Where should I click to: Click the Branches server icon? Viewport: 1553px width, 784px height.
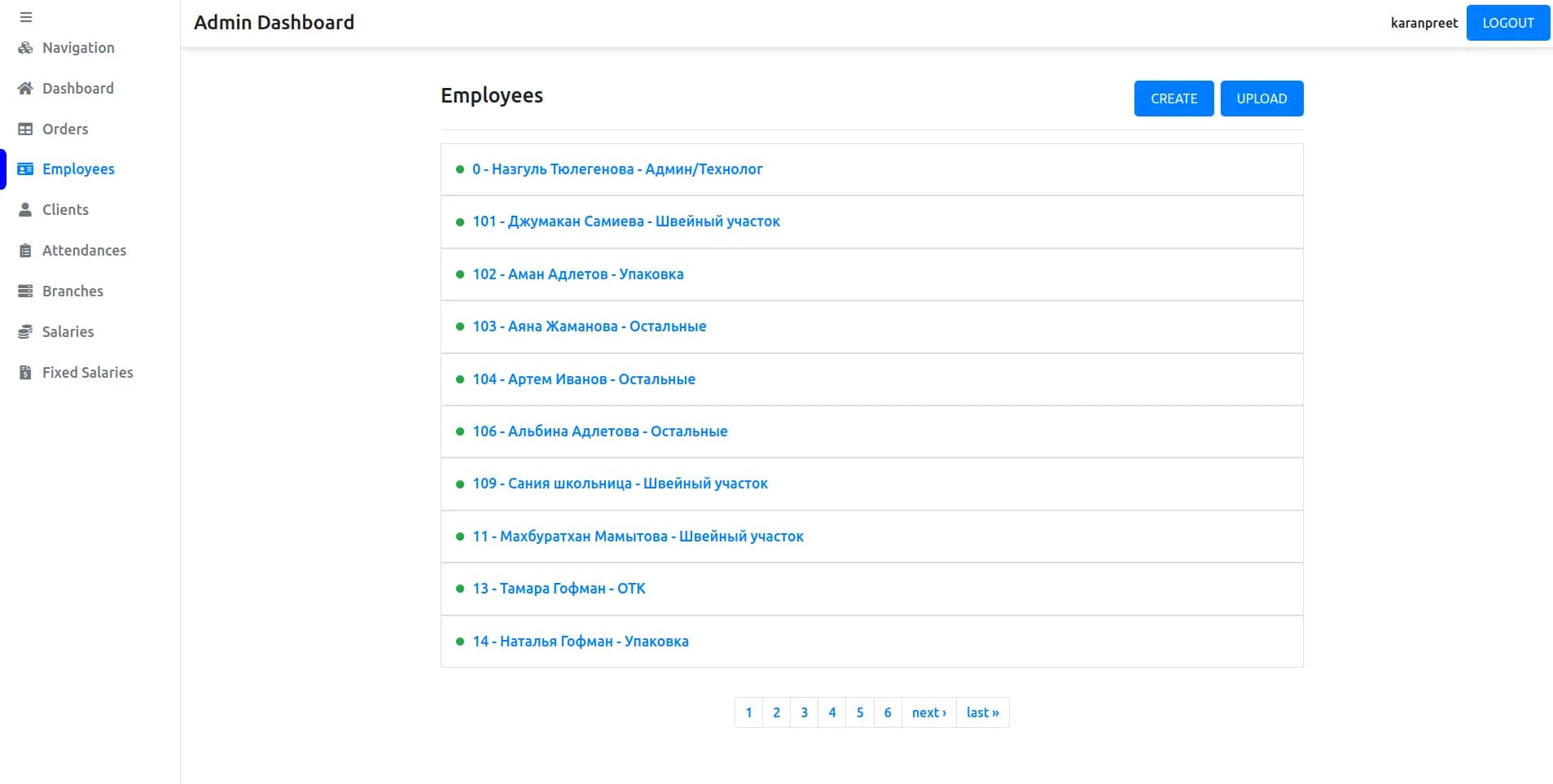[25, 291]
